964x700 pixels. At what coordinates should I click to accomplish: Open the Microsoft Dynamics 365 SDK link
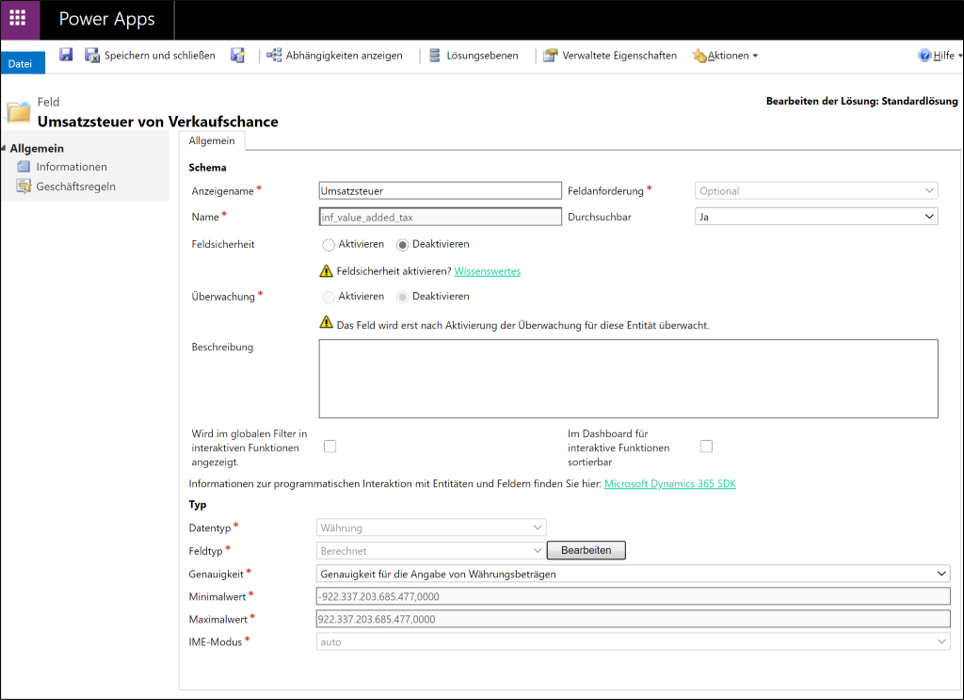(670, 484)
